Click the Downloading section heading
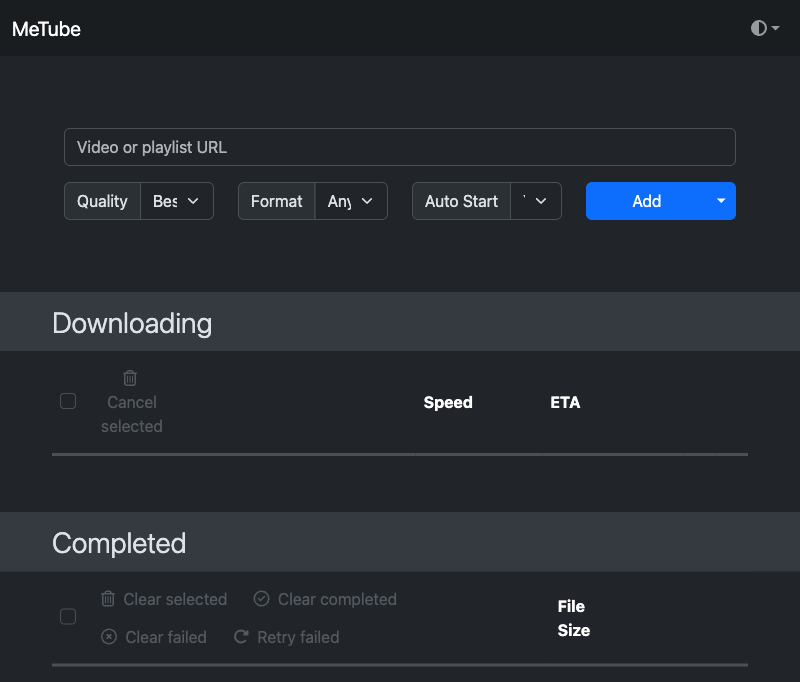The width and height of the screenshot is (800, 682). click(x=132, y=323)
